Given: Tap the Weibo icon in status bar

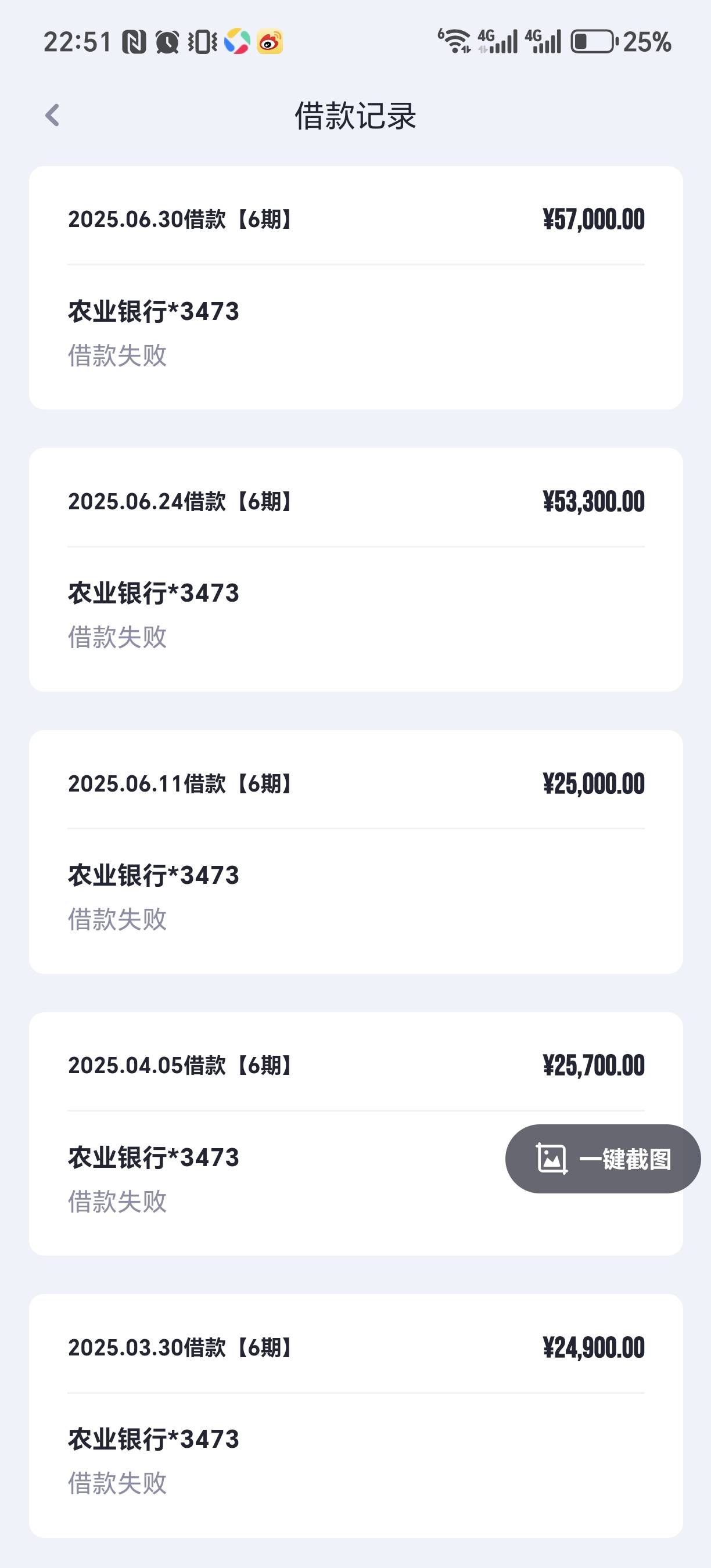Looking at the screenshot, I should [x=270, y=42].
